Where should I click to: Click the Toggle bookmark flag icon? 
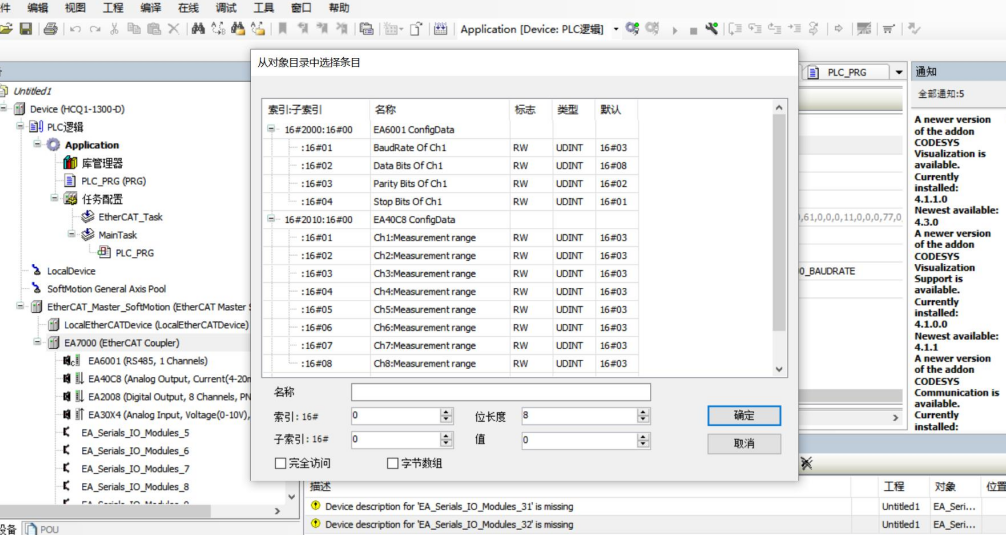tap(282, 29)
